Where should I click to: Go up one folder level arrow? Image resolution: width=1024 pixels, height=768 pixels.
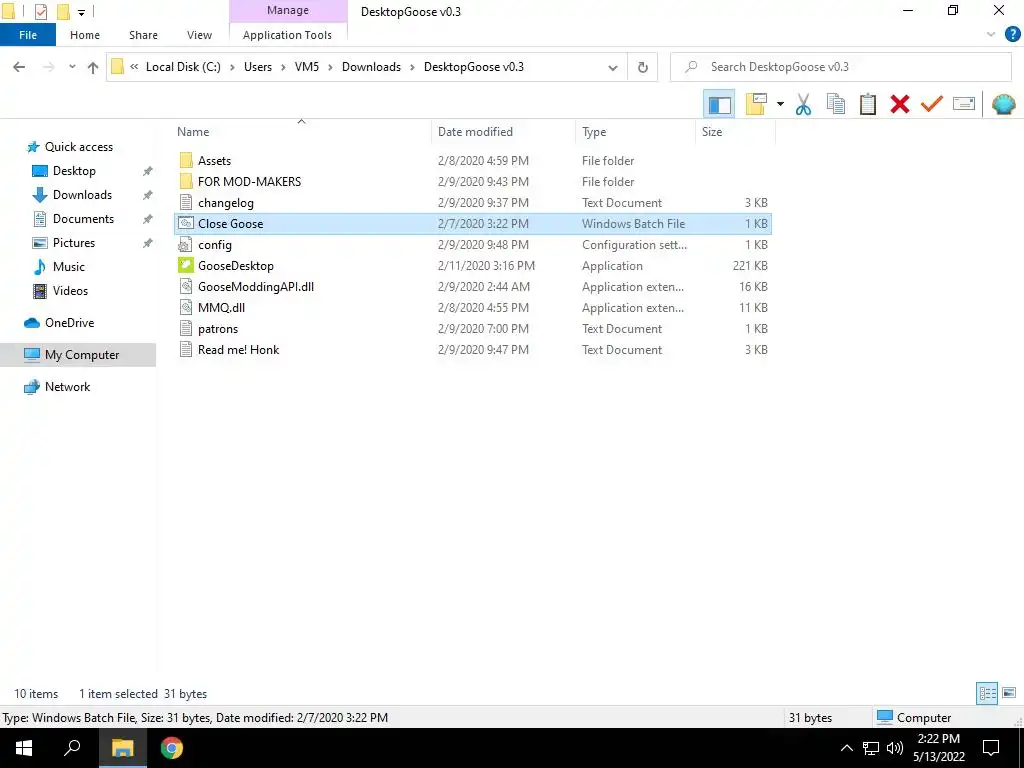pyautogui.click(x=93, y=67)
